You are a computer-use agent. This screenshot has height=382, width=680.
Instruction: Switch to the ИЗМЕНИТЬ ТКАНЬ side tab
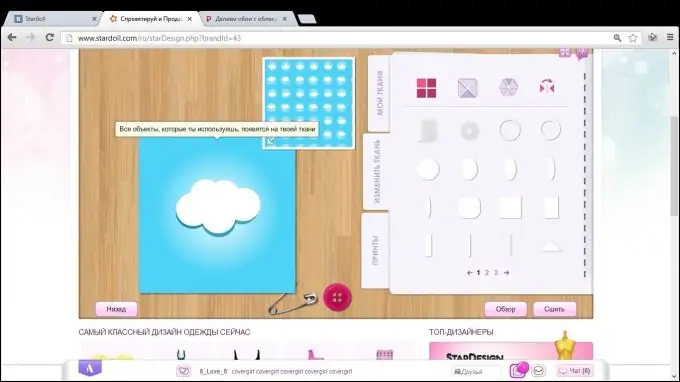tap(376, 171)
